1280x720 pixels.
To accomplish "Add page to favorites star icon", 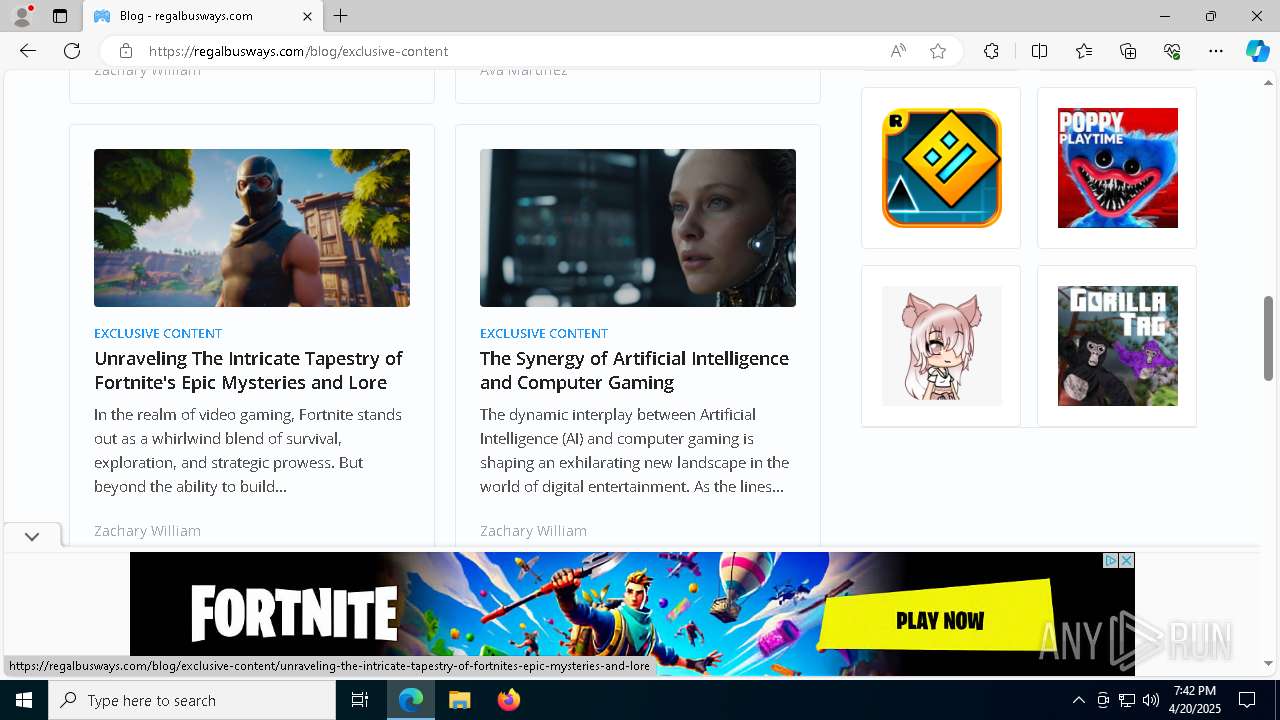I will click(x=938, y=51).
